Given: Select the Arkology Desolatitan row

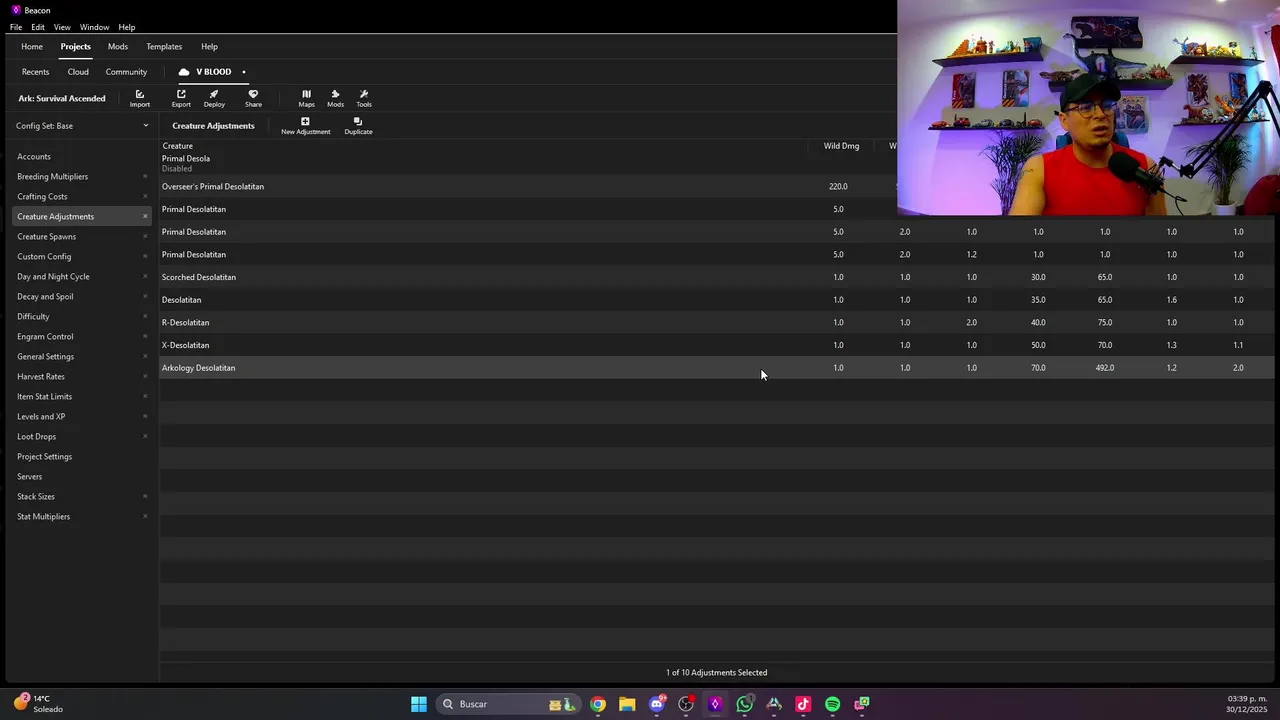Looking at the screenshot, I should coord(716,368).
